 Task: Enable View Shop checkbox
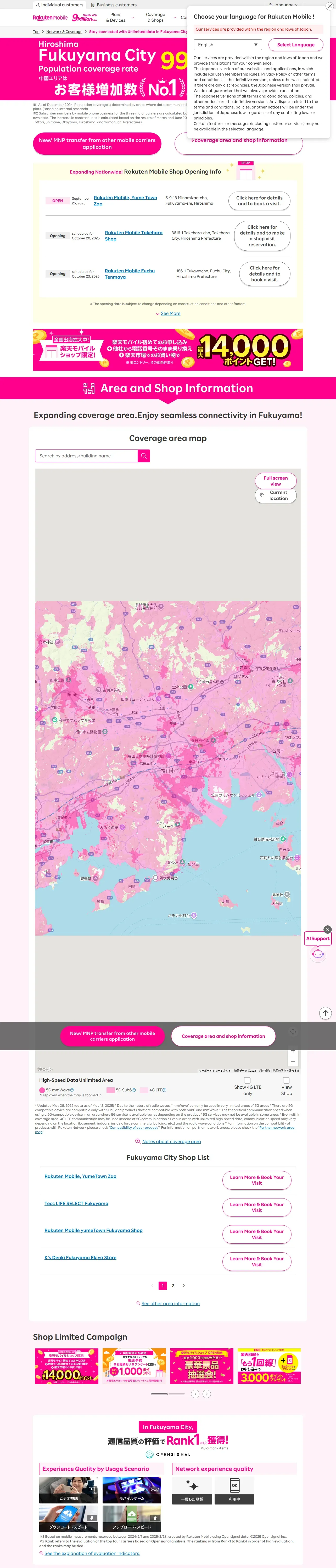point(286,1080)
